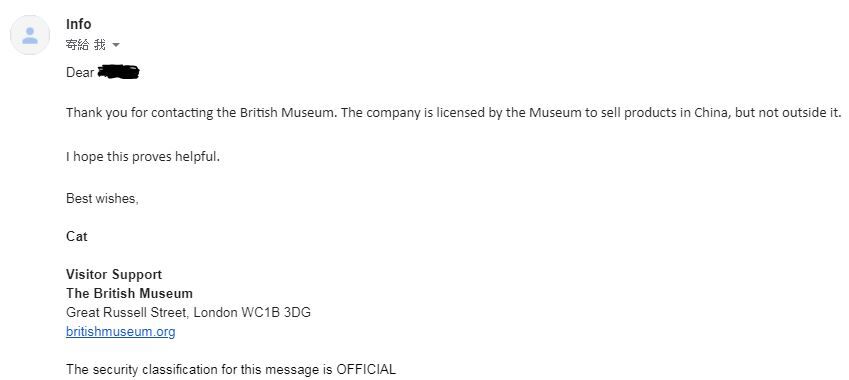The width and height of the screenshot is (849, 380).
Task: Click the 'Best wishes' closing line
Action: [x=102, y=199]
